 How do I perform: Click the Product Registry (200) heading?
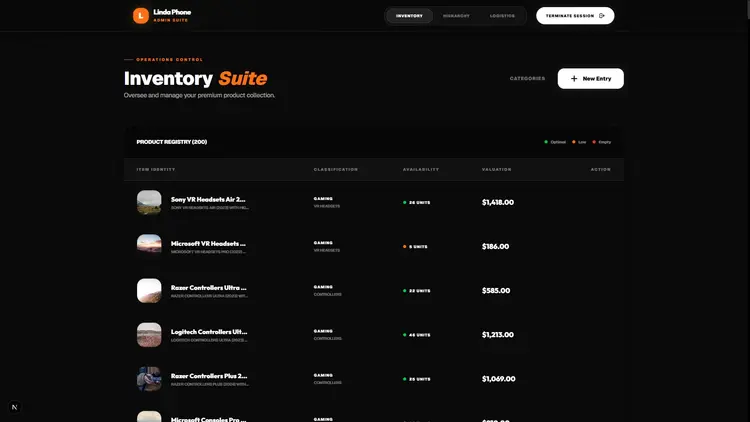[172, 142]
